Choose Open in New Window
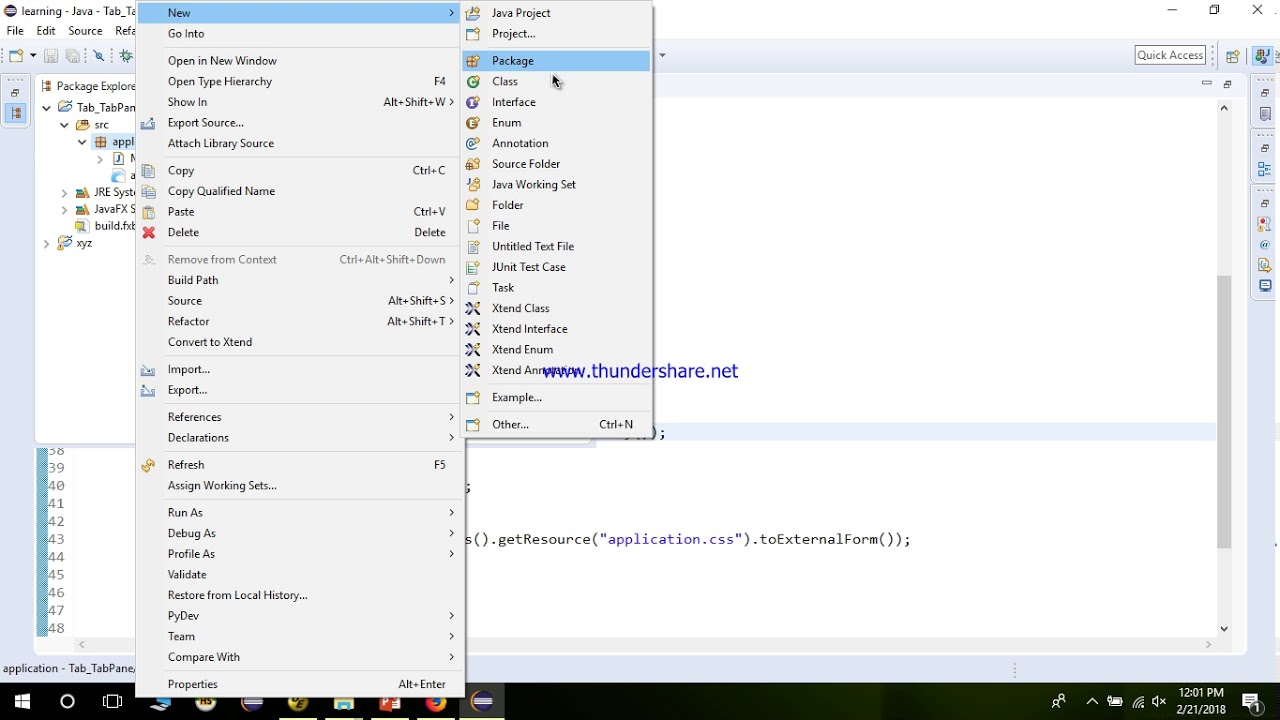The image size is (1280, 720). tap(299, 61)
